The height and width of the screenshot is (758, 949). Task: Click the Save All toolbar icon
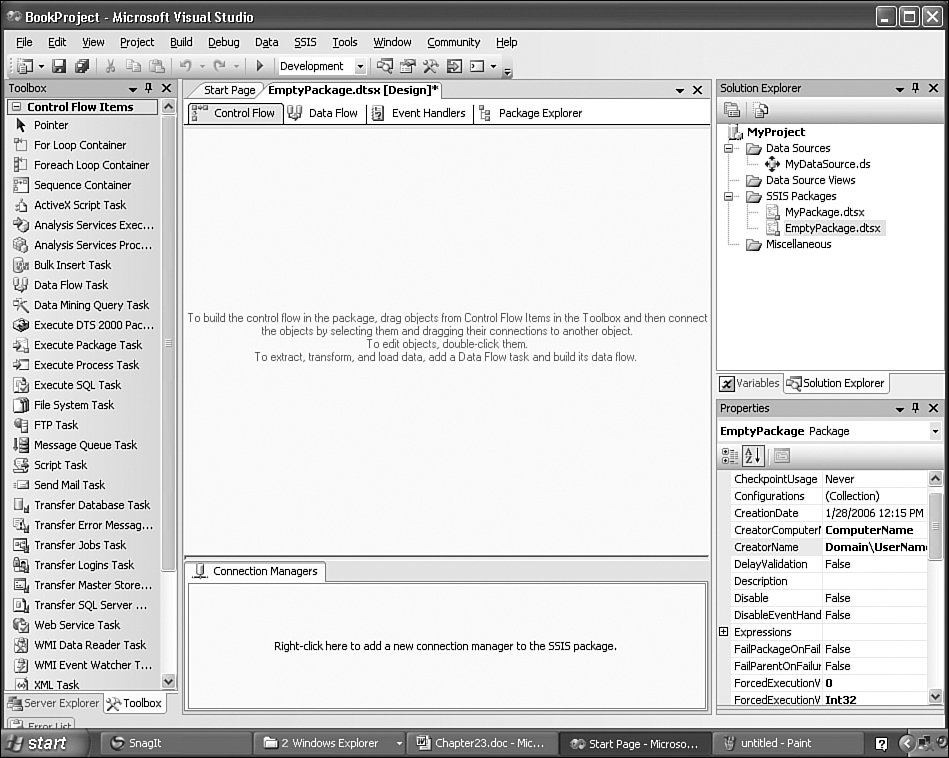tap(82, 66)
